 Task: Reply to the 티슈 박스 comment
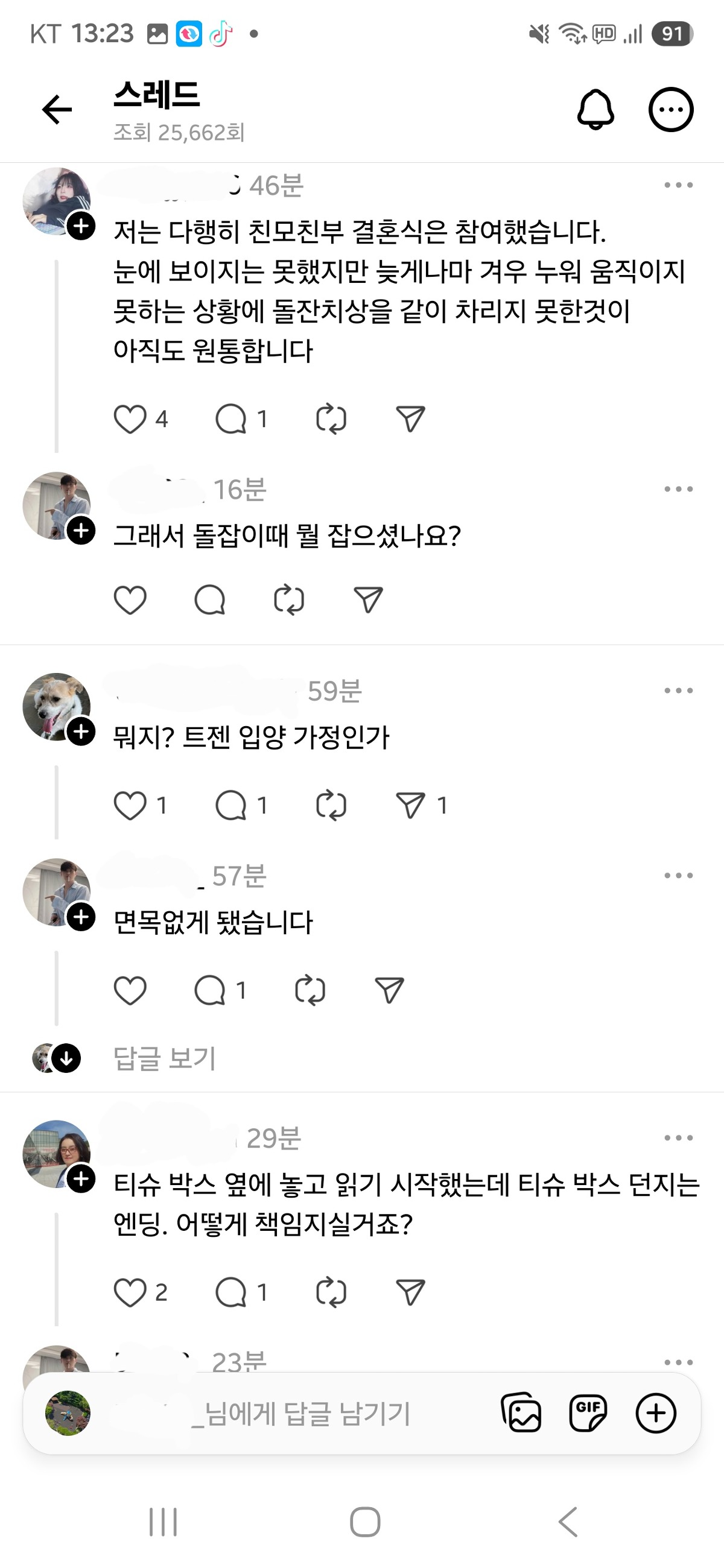click(x=232, y=1292)
